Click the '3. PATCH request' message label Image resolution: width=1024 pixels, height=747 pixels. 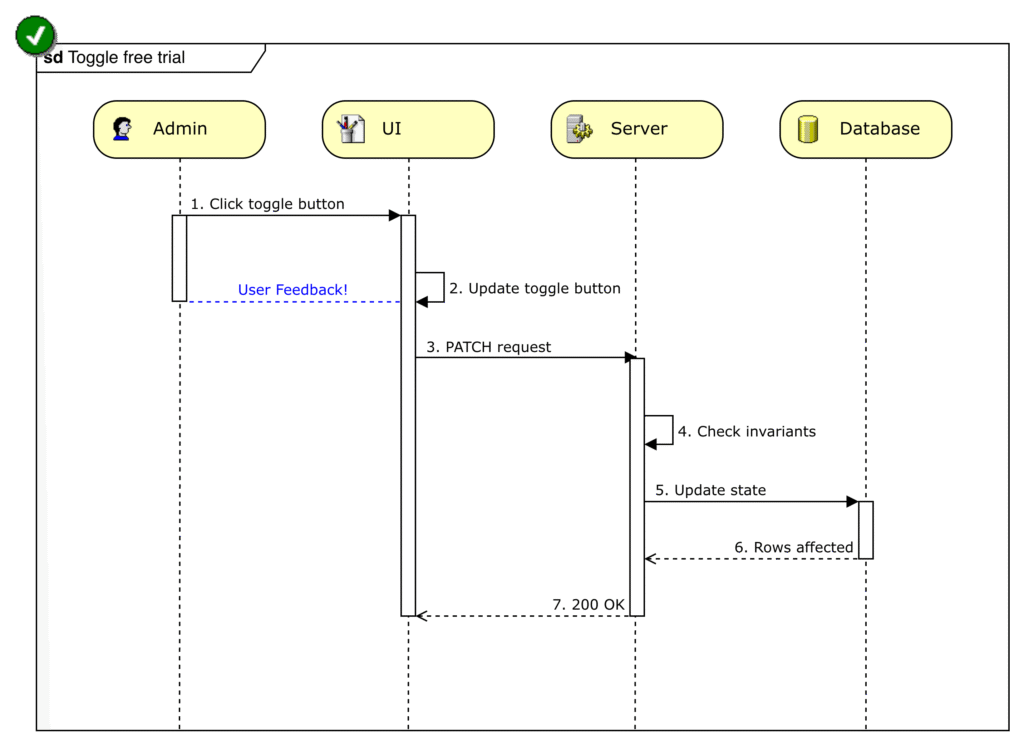coord(489,347)
